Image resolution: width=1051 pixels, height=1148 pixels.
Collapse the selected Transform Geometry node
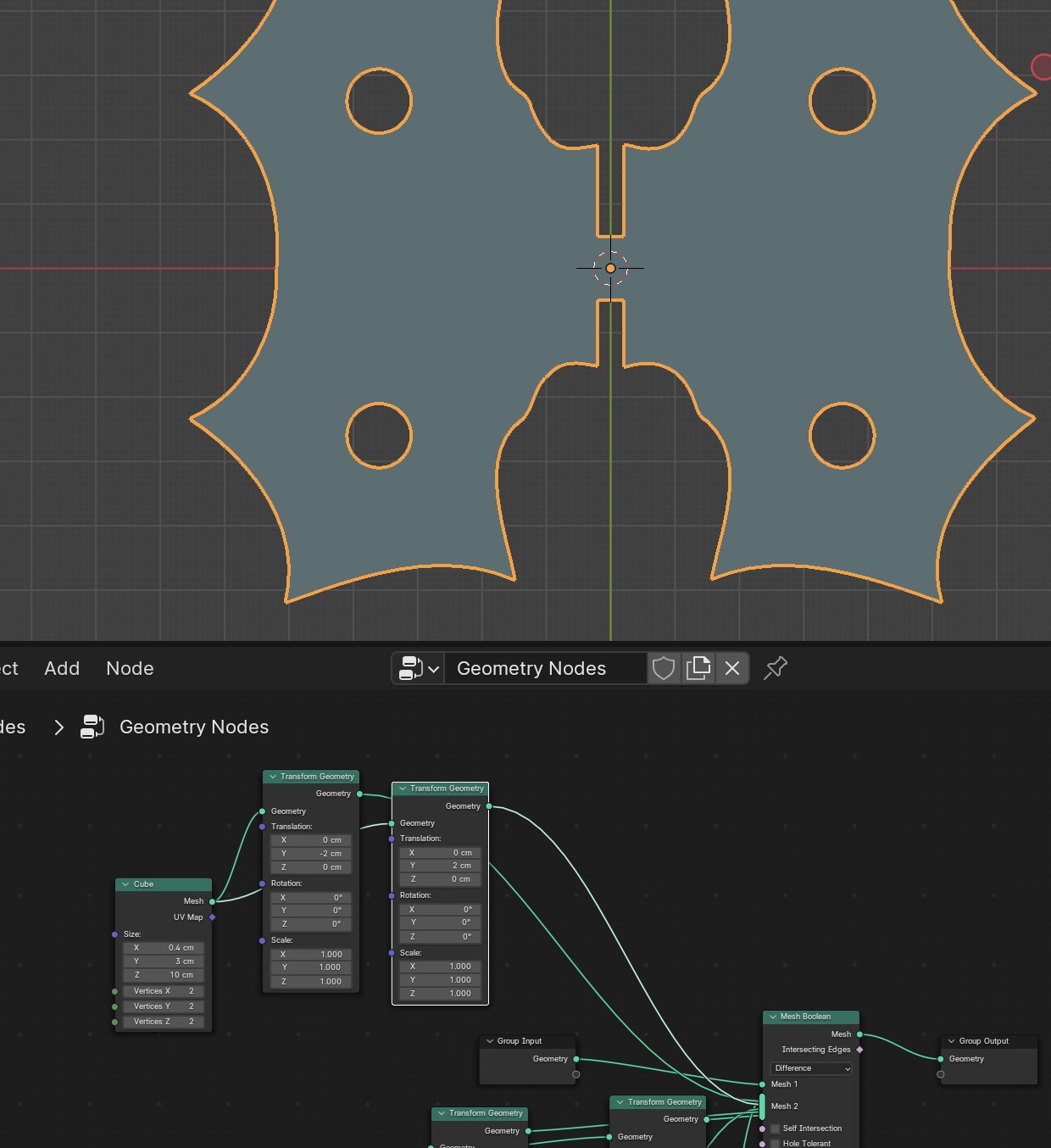(x=403, y=789)
